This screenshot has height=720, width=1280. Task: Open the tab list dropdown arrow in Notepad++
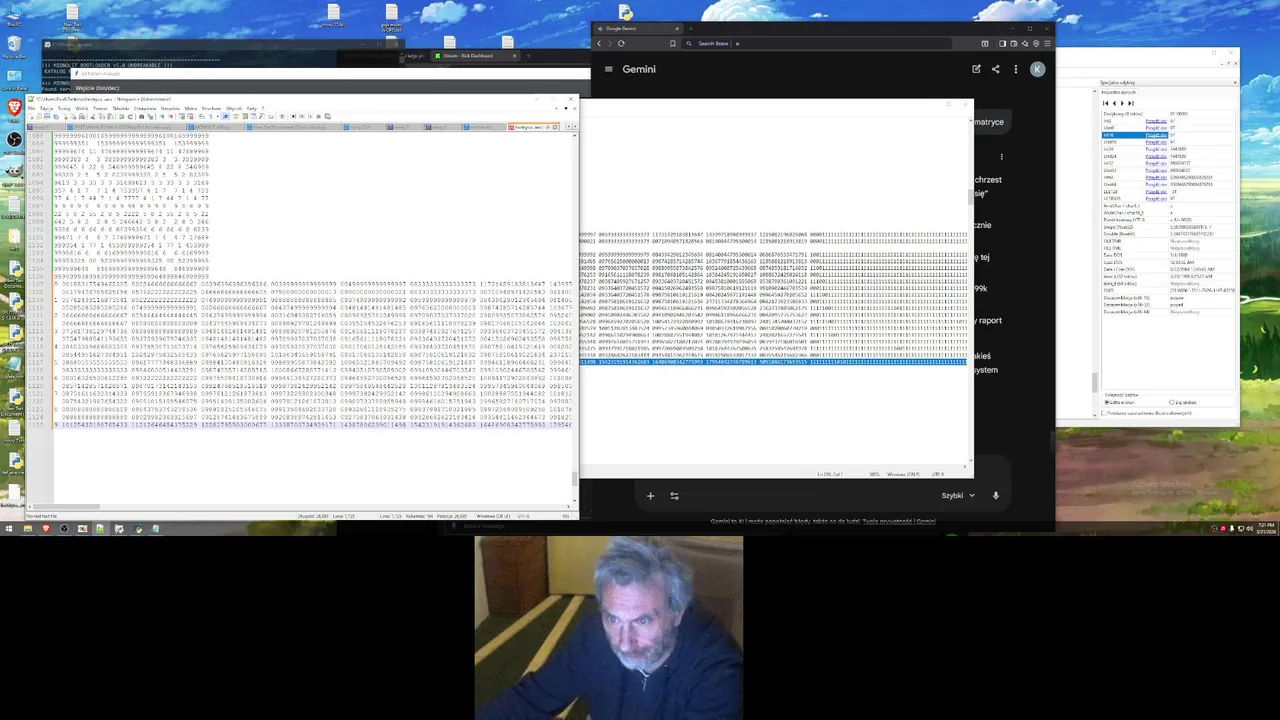click(565, 108)
